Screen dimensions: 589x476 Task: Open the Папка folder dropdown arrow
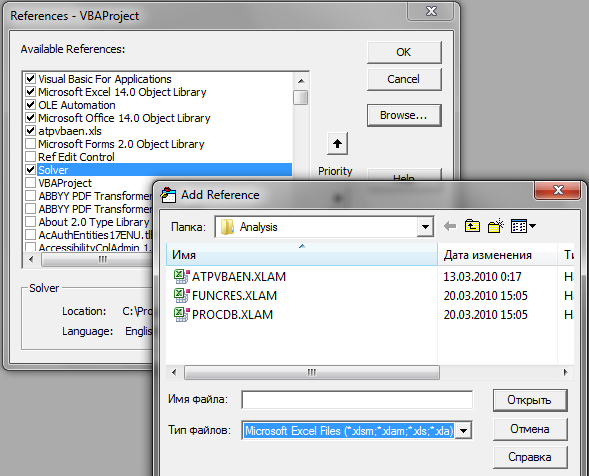pos(425,227)
